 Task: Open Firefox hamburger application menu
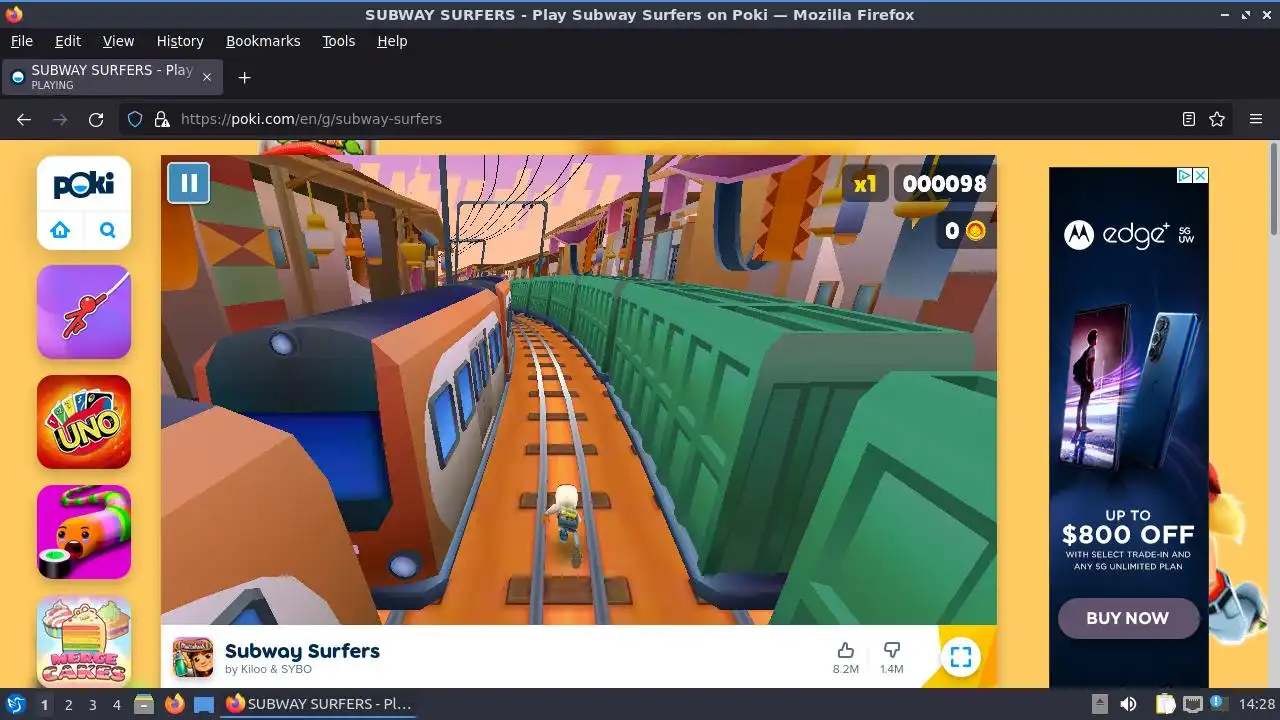[1256, 119]
